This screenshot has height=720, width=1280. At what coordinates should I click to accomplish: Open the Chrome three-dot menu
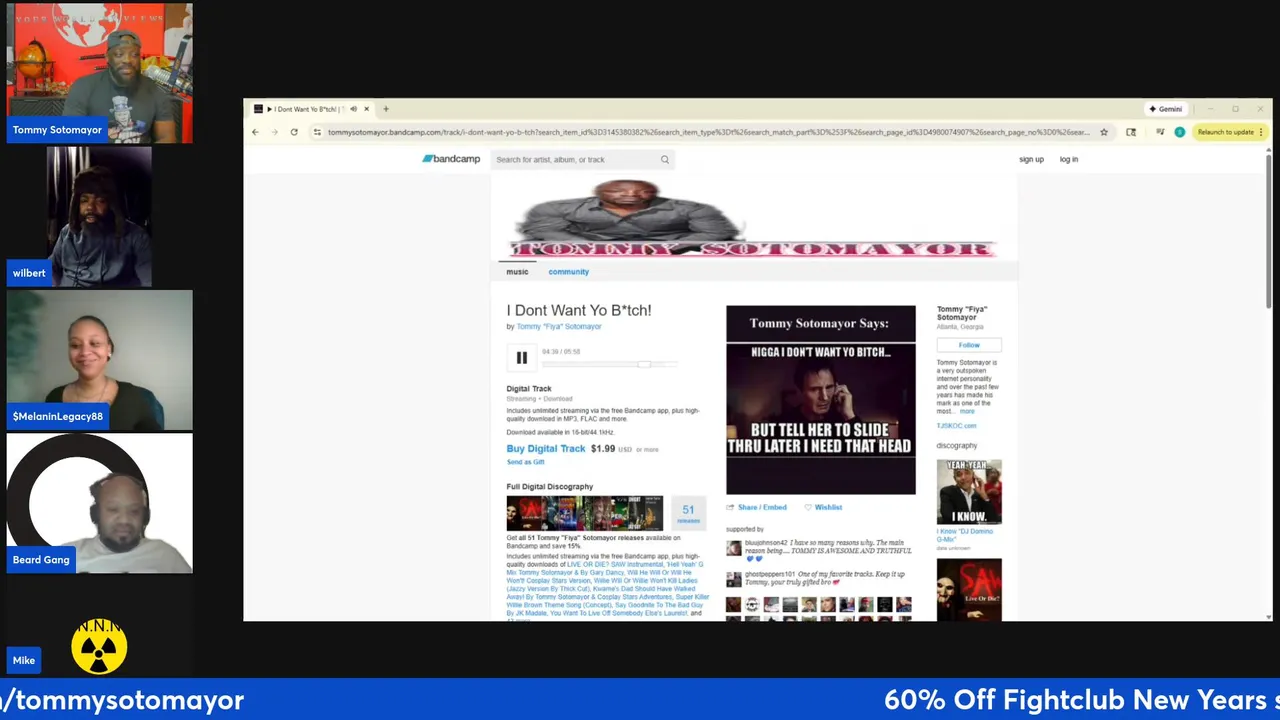[x=1261, y=132]
